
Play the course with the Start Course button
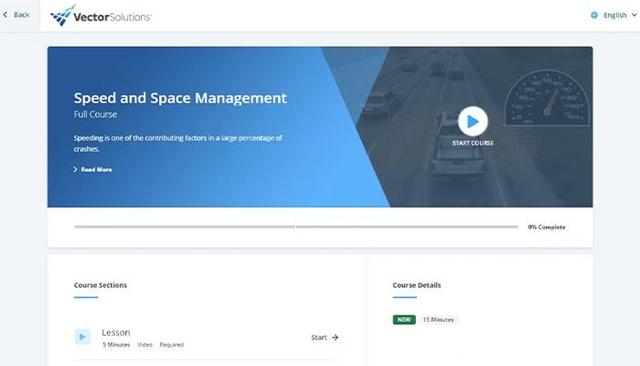[473, 121]
